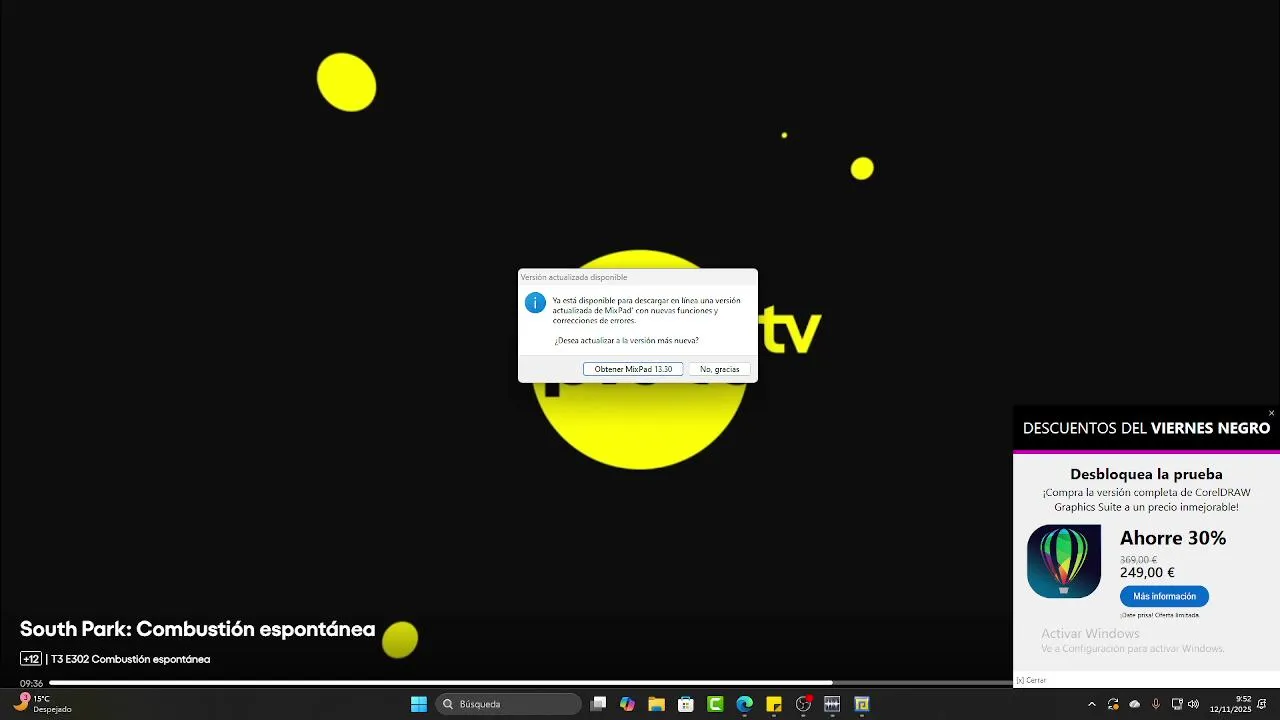Viewport: 1280px width, 720px height.
Task: Open the yellow Sticky Notes taskbar icon
Action: coord(773,704)
